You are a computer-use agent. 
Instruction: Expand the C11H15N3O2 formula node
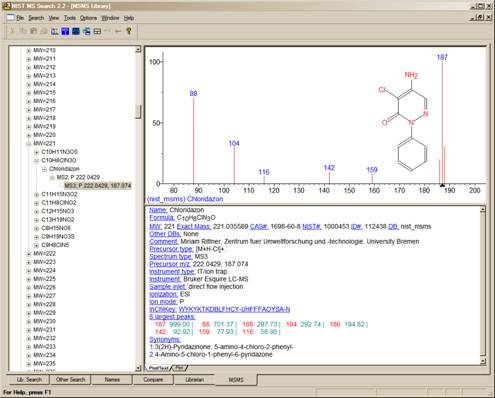pos(36,195)
